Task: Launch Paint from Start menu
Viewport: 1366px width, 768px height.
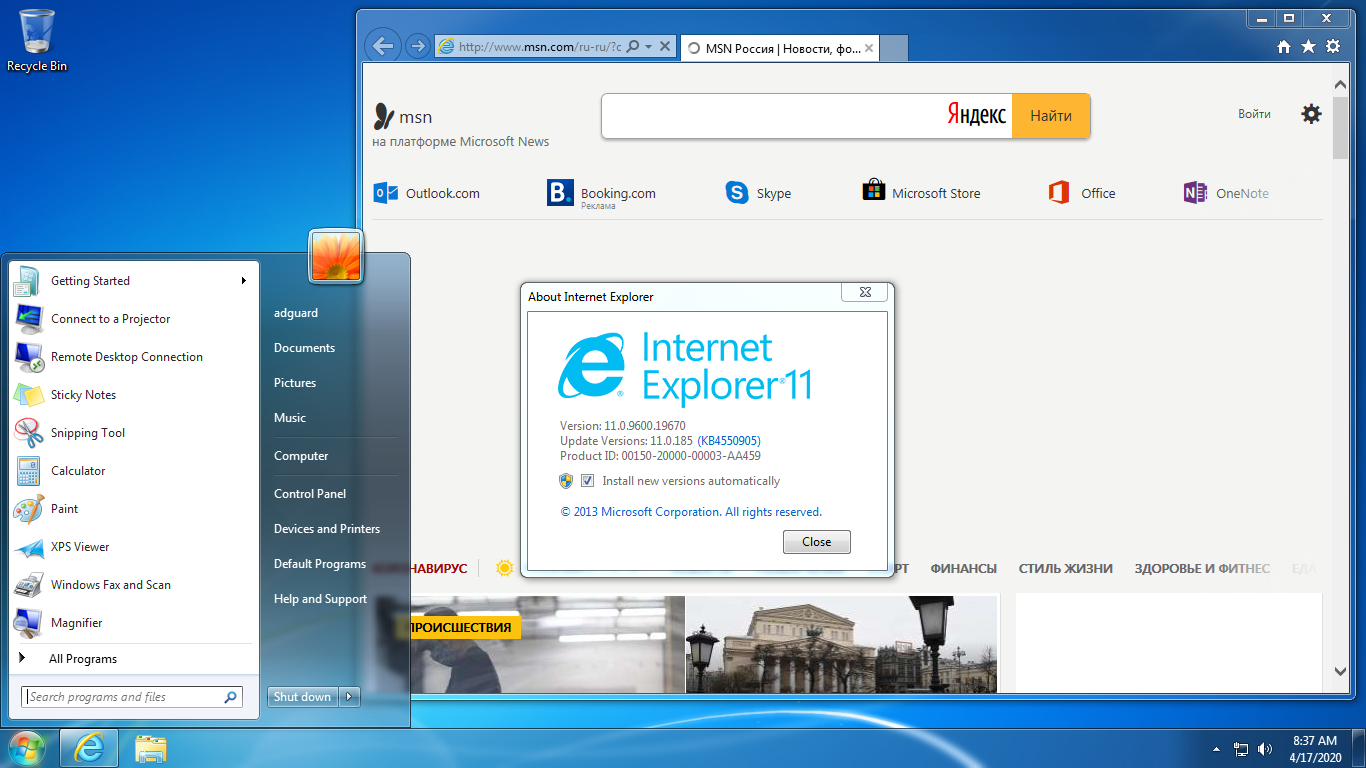Action: 133,509
